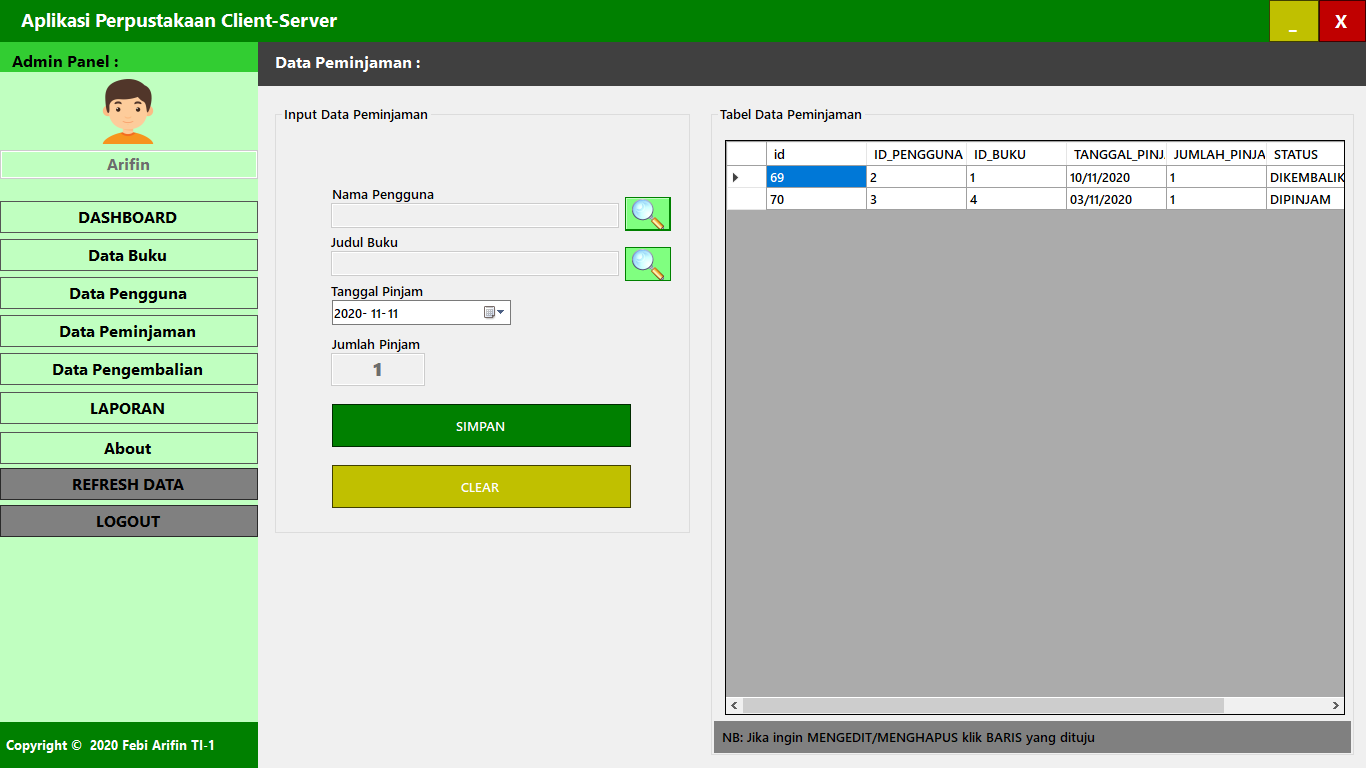This screenshot has height=768, width=1366.
Task: Click the Arifin name label
Action: pyautogui.click(x=128, y=164)
